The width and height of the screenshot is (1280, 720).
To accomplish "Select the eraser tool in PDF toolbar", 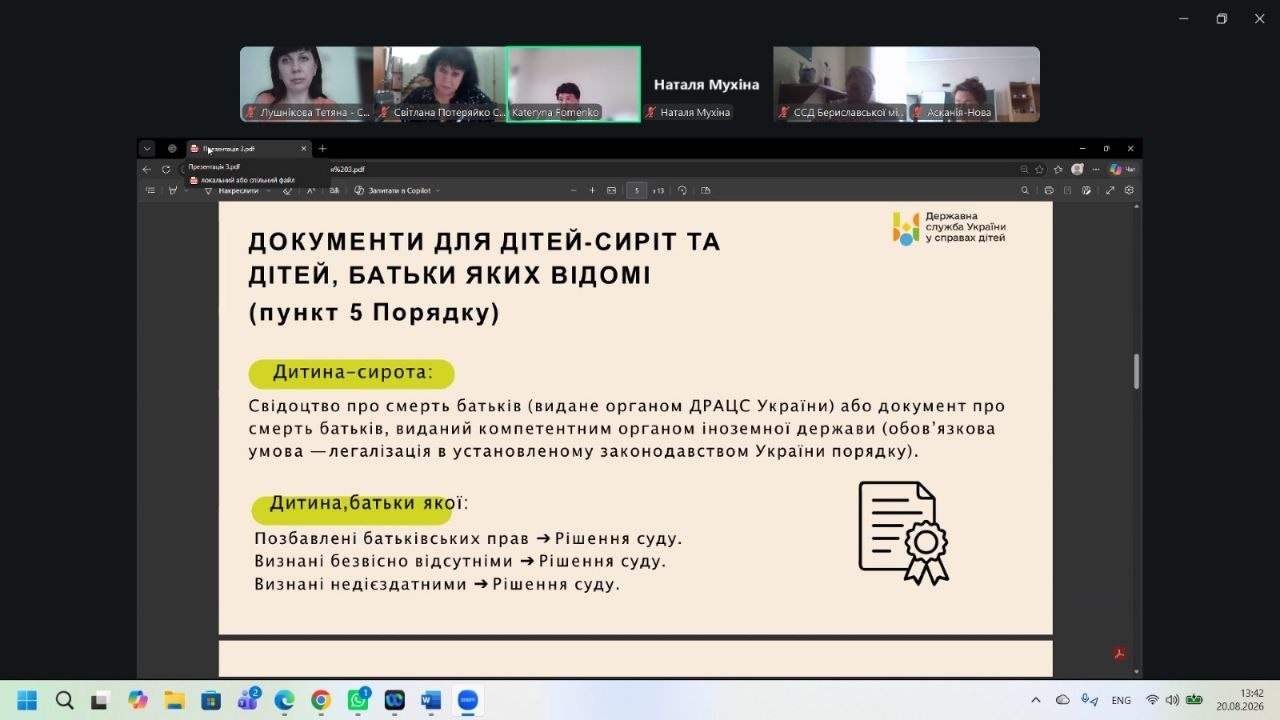I will 288,190.
